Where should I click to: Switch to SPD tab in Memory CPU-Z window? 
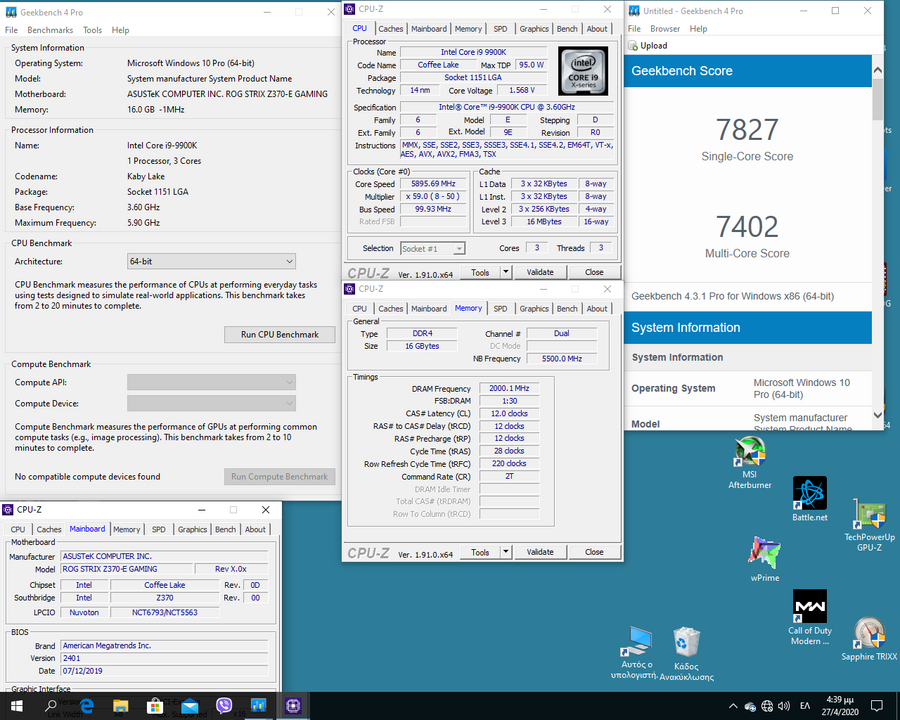(501, 308)
